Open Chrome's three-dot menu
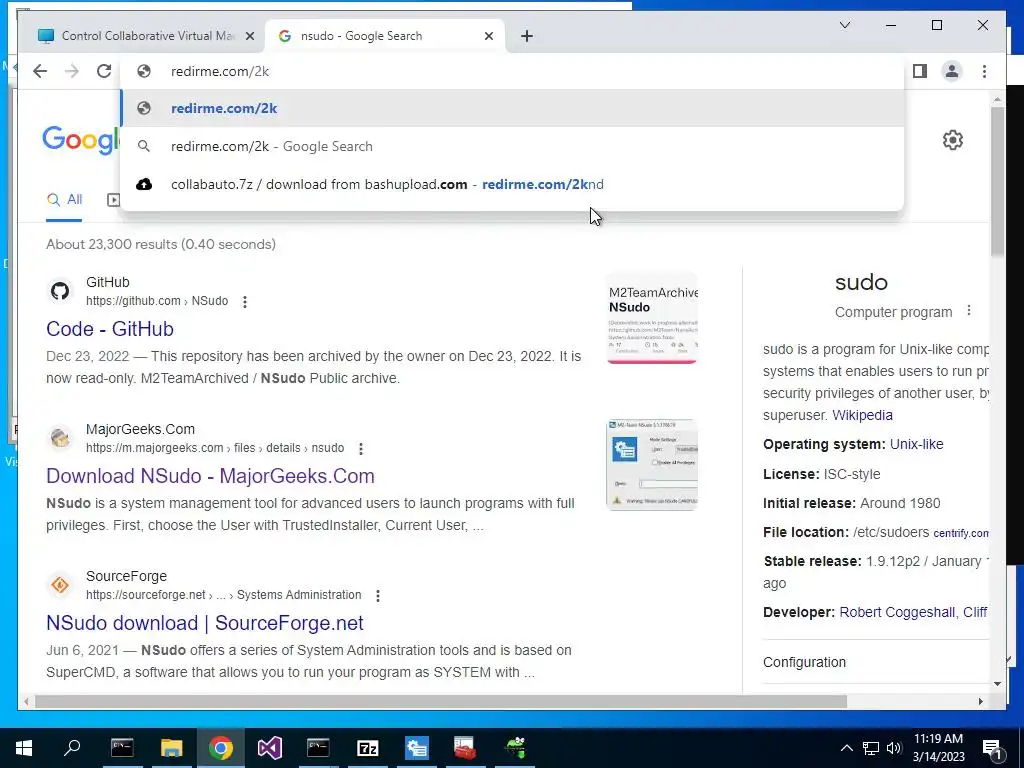The height and width of the screenshot is (768, 1024). click(984, 71)
